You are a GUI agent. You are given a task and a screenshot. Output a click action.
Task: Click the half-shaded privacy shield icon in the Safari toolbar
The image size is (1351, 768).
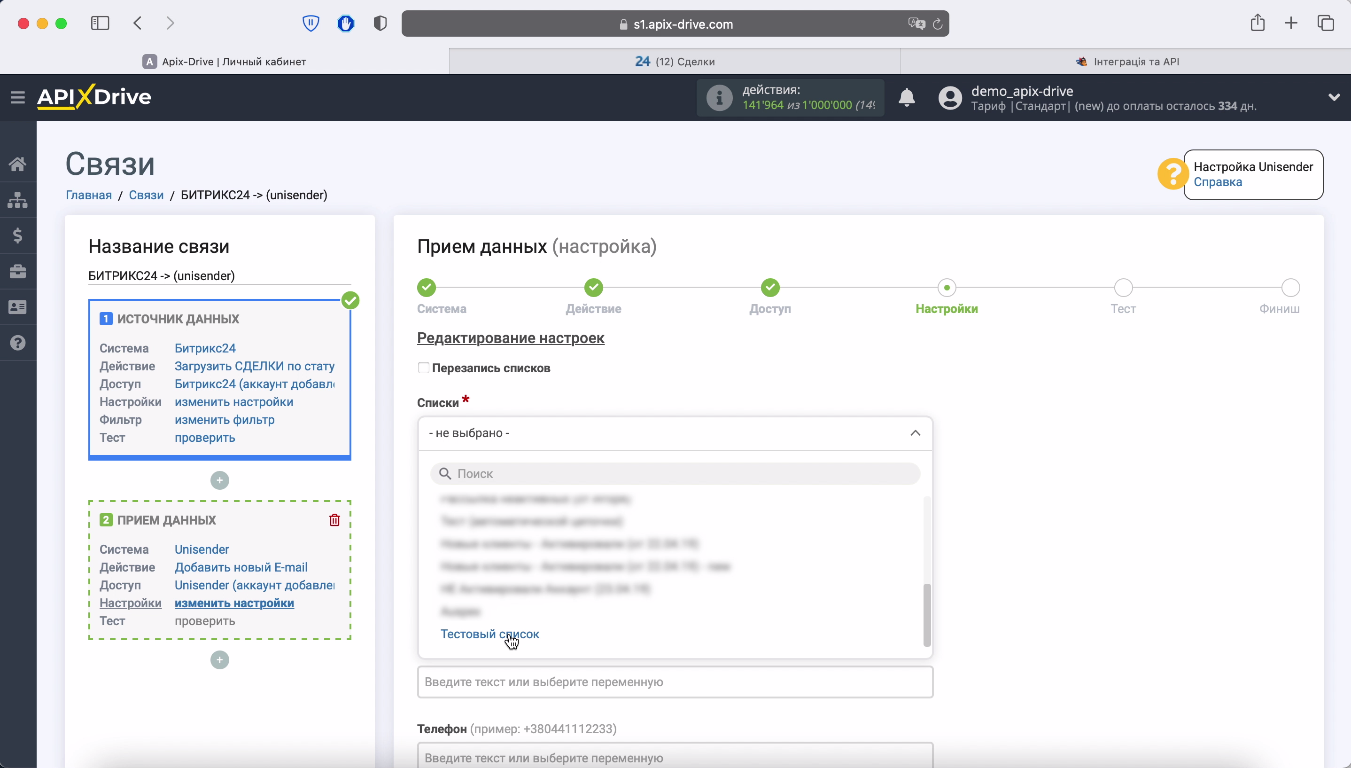tap(380, 23)
